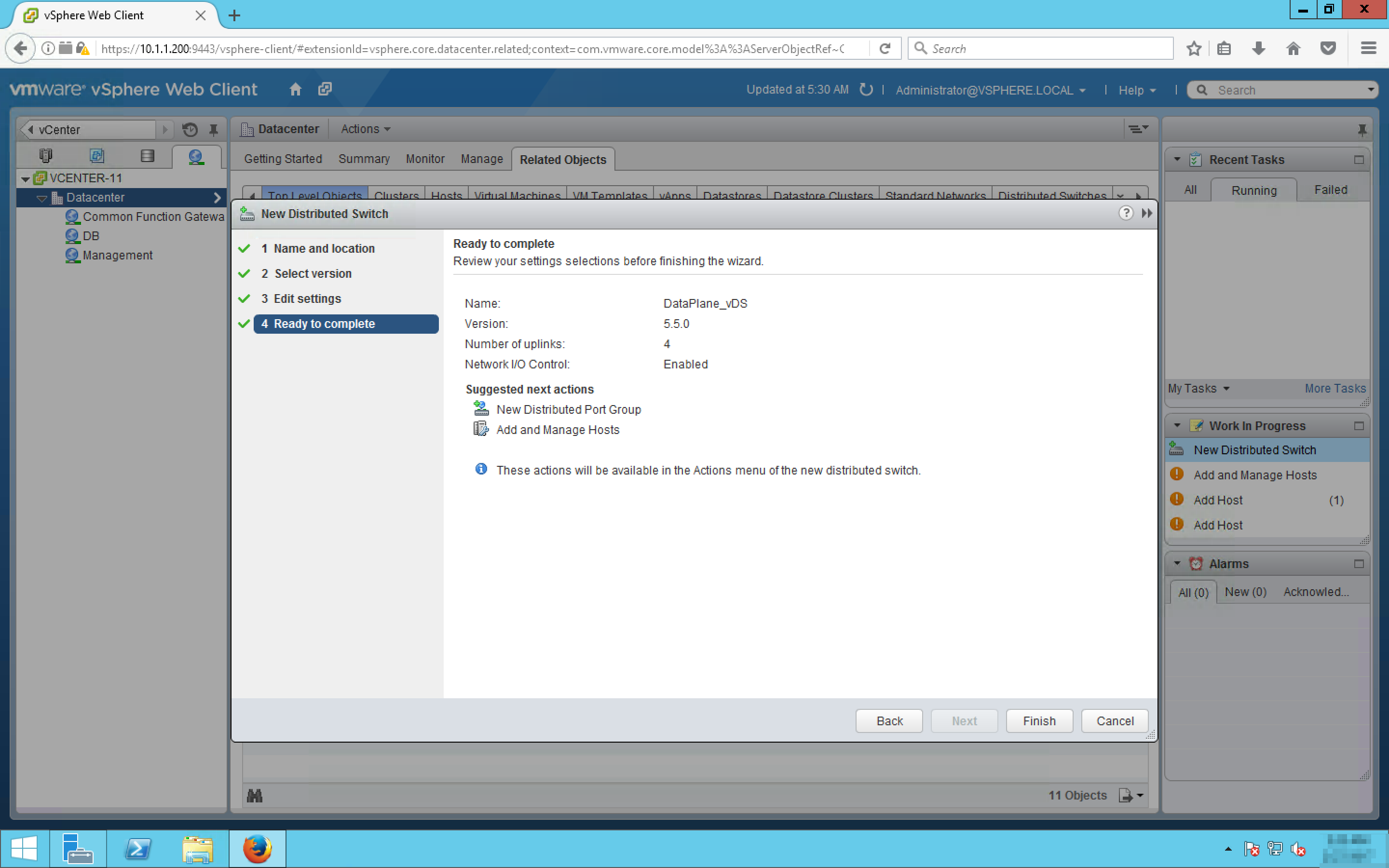Minimize the Recent Tasks panel
Viewport: 1389px width, 868px height.
1359,160
